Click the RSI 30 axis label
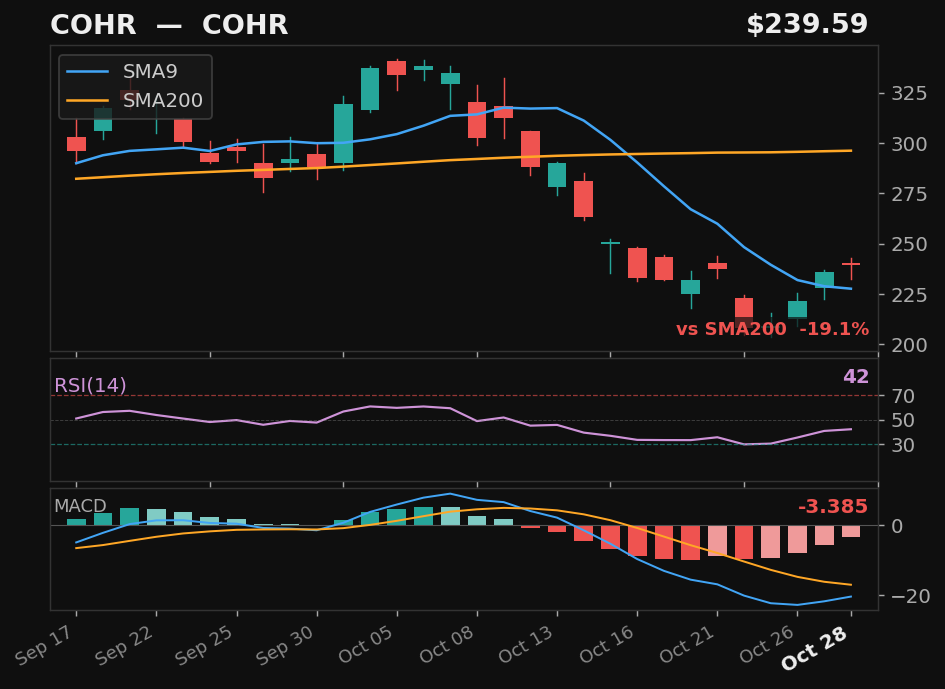 pos(903,445)
